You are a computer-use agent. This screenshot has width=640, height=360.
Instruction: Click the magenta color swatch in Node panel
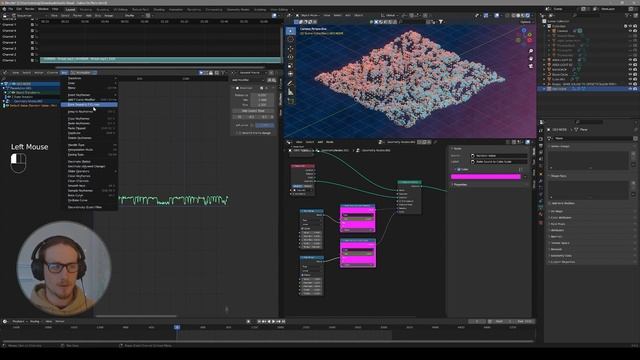coord(486,177)
